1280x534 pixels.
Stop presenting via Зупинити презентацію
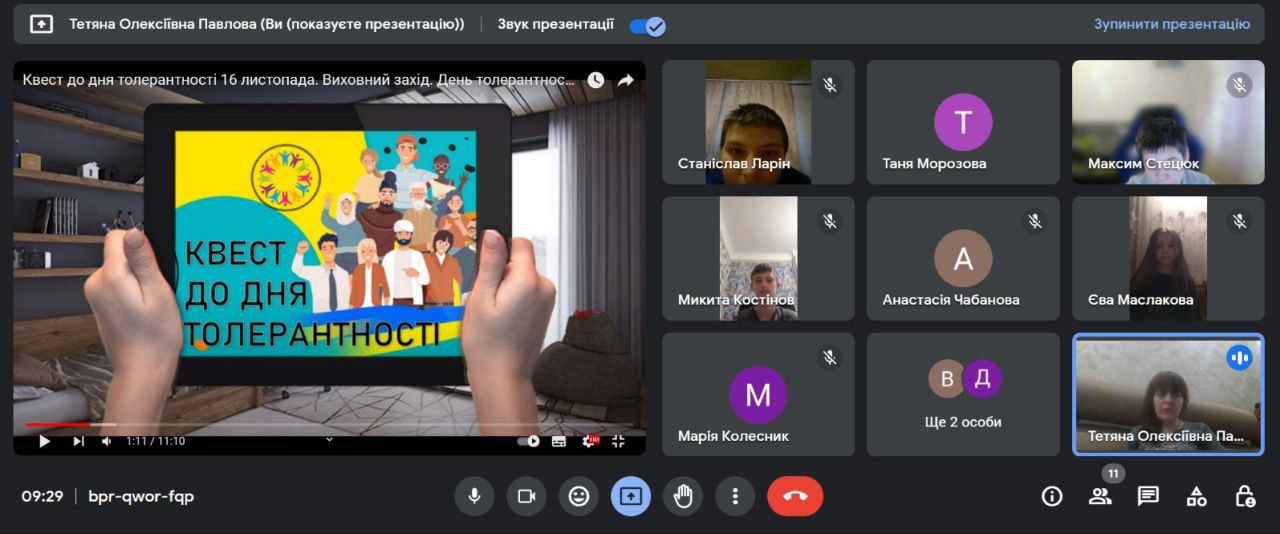(1171, 24)
